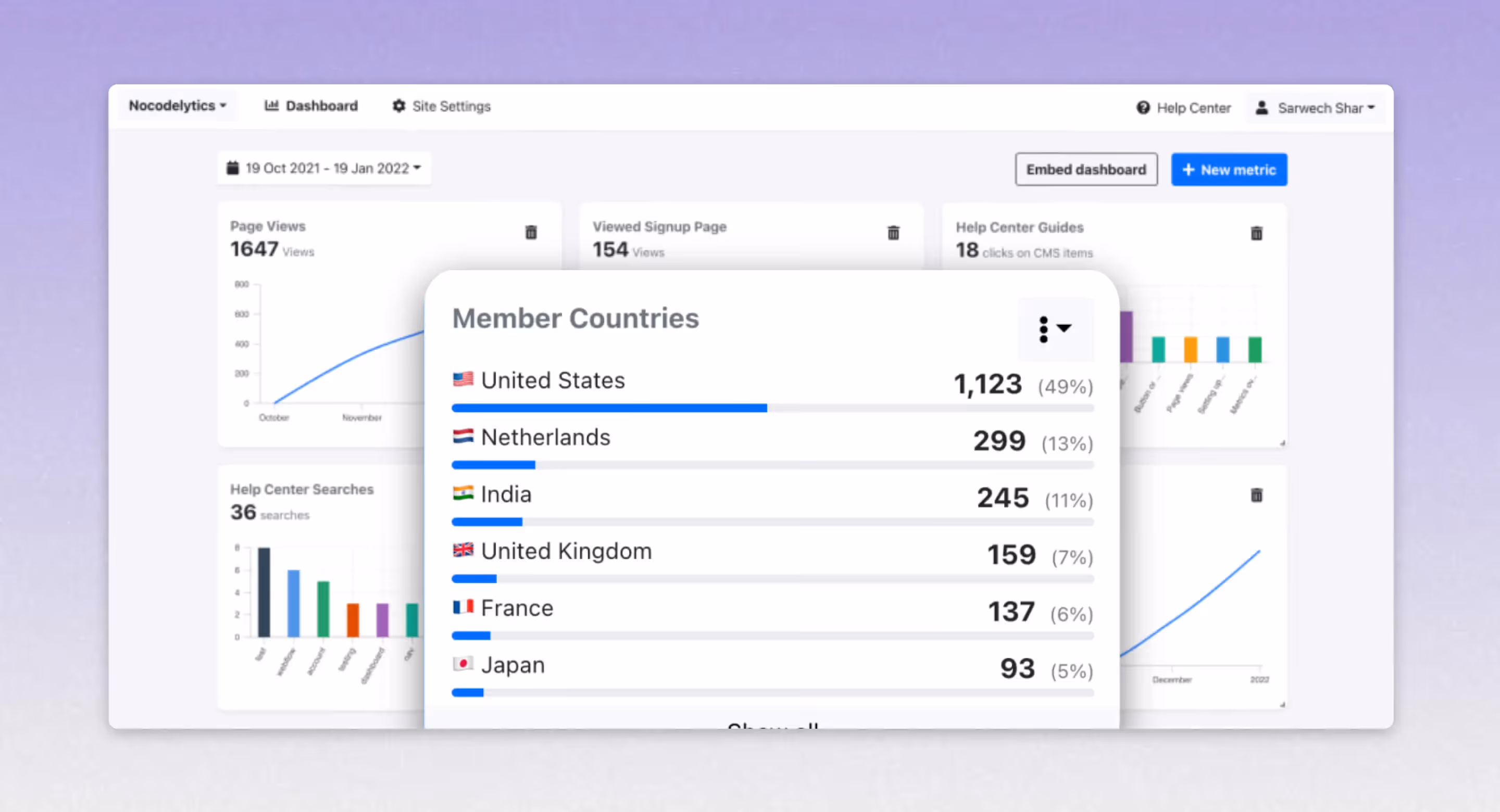Click the Embed dashboard button
The height and width of the screenshot is (812, 1500).
click(x=1086, y=169)
